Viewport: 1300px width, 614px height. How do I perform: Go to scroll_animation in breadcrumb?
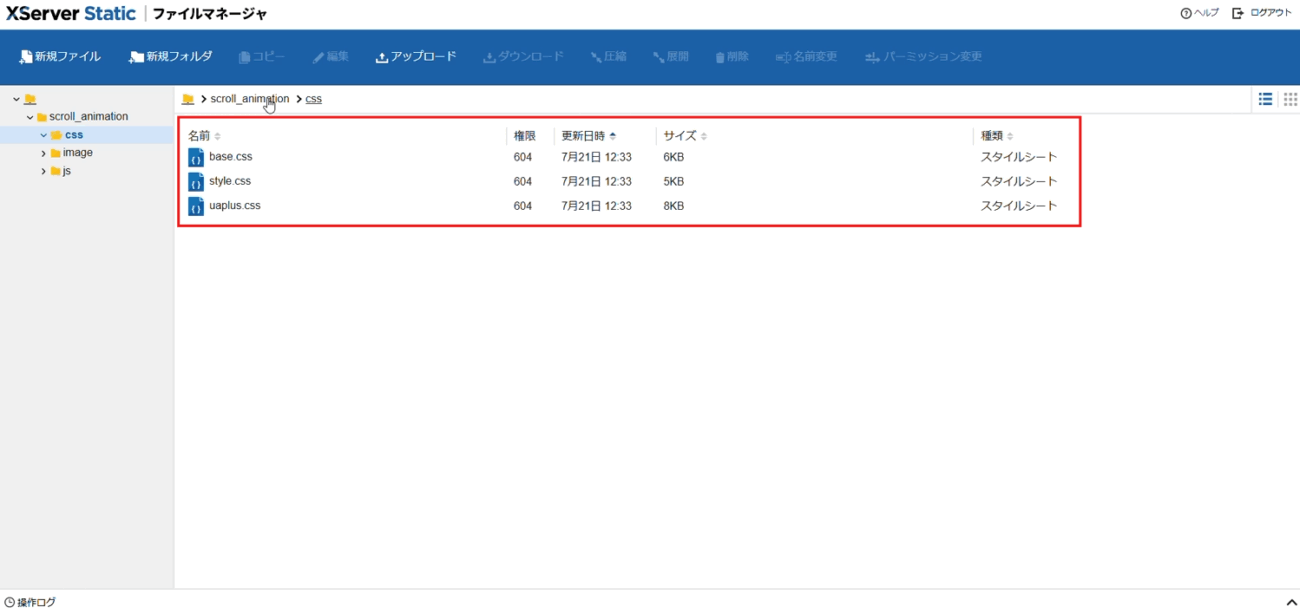click(x=249, y=99)
